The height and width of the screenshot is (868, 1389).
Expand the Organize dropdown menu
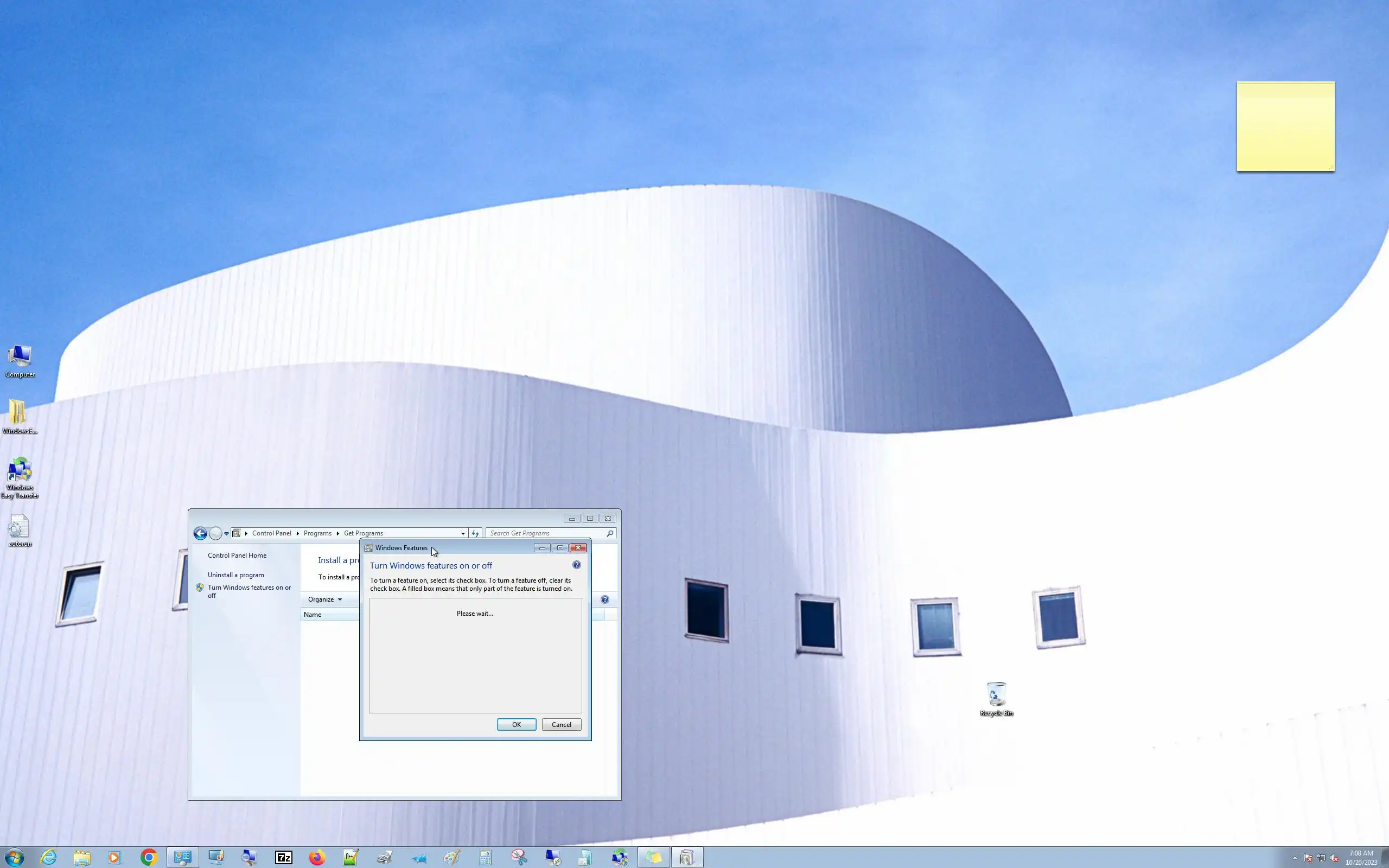(325, 599)
